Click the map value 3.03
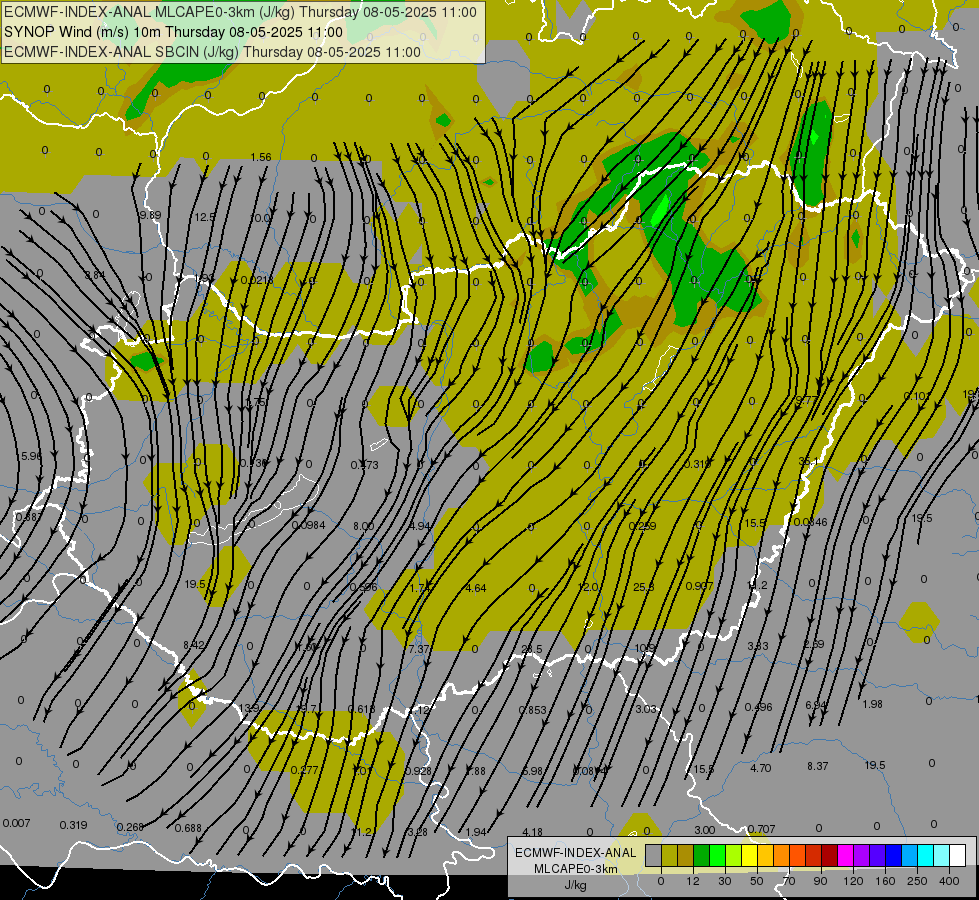979x900 pixels. (646, 710)
